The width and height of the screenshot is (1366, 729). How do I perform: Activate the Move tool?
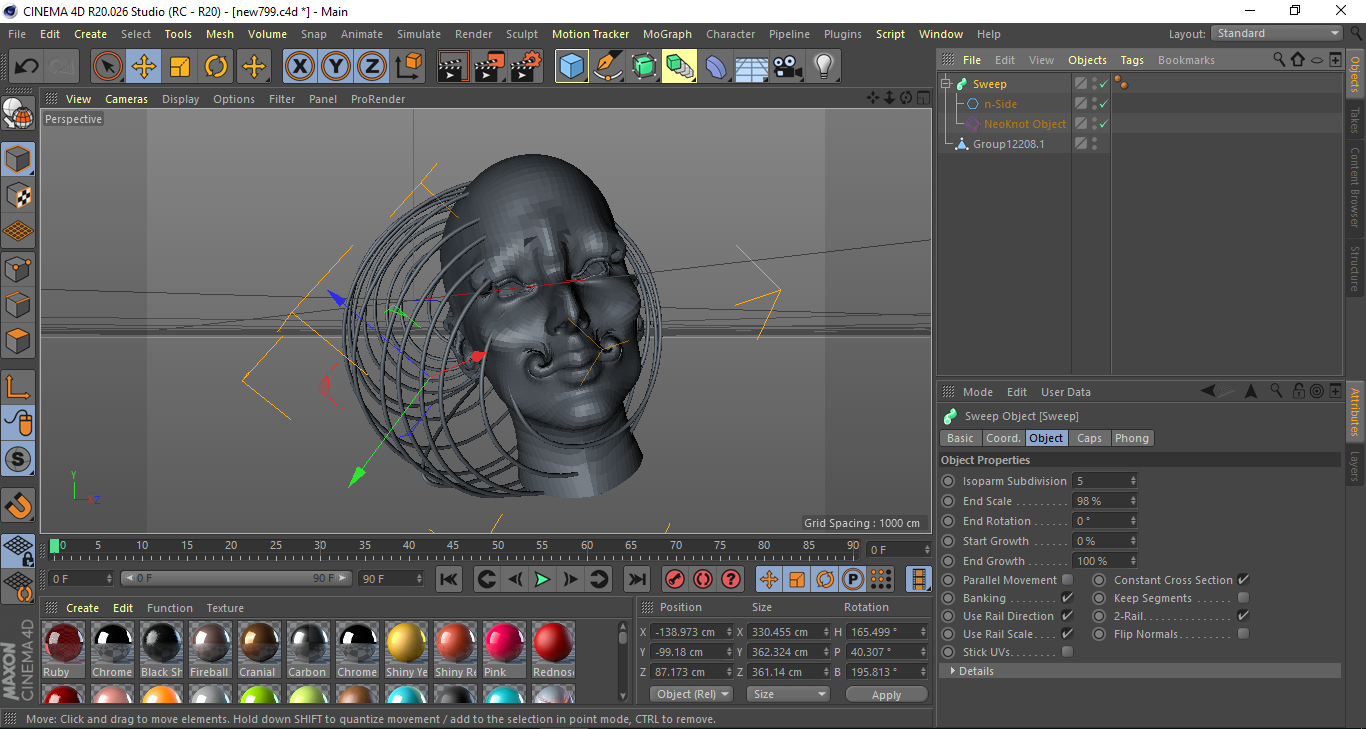click(144, 67)
